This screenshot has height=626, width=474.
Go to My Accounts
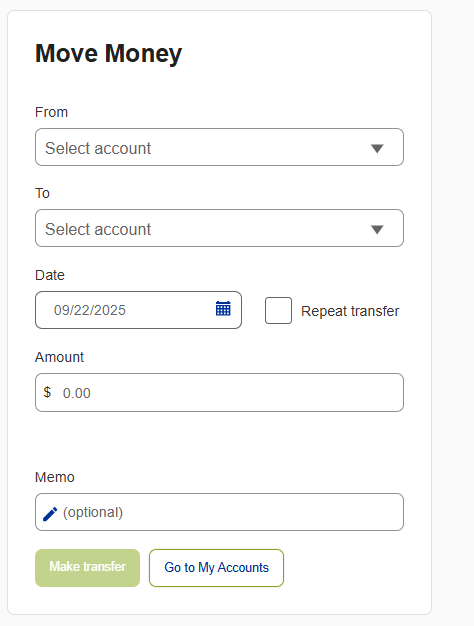tap(216, 568)
